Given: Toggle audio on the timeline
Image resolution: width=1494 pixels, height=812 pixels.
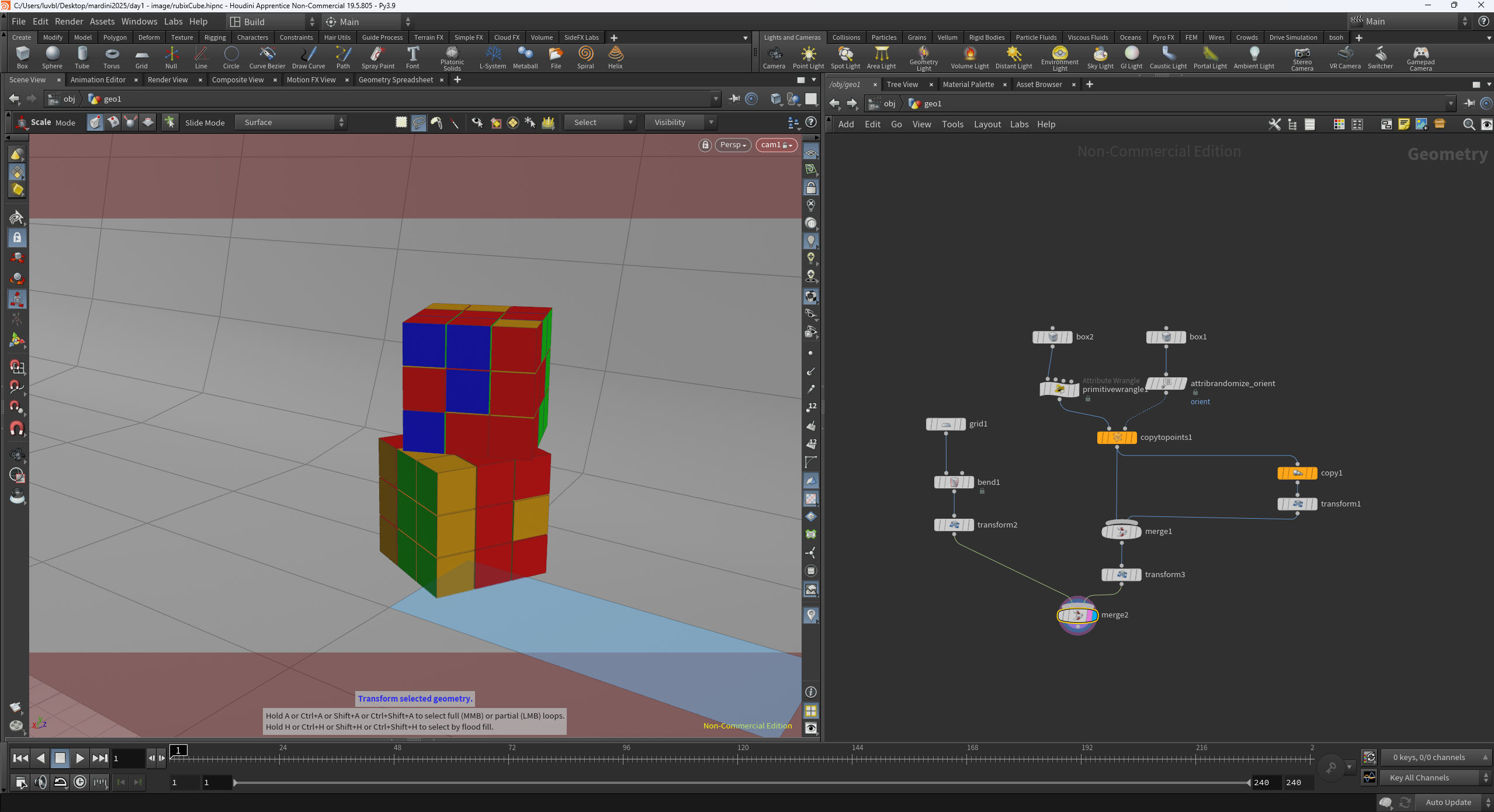Looking at the screenshot, I should click(41, 782).
